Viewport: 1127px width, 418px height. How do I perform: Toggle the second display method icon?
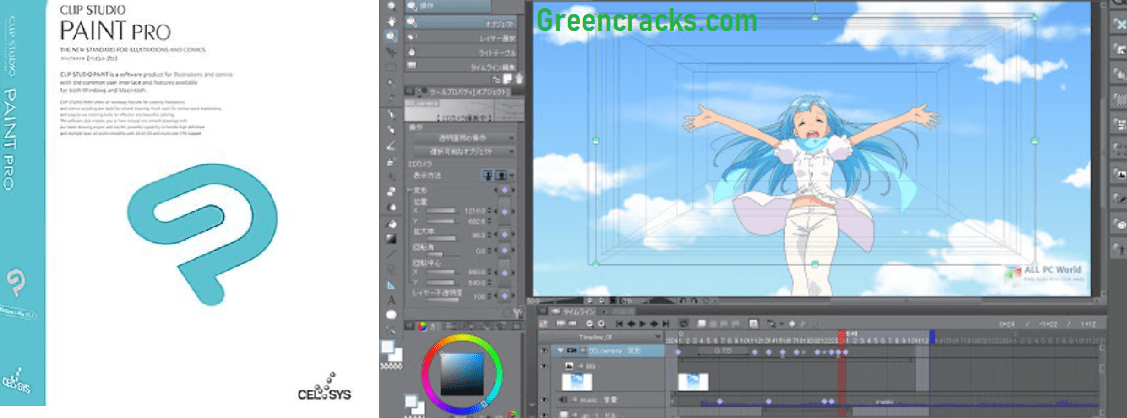502,175
